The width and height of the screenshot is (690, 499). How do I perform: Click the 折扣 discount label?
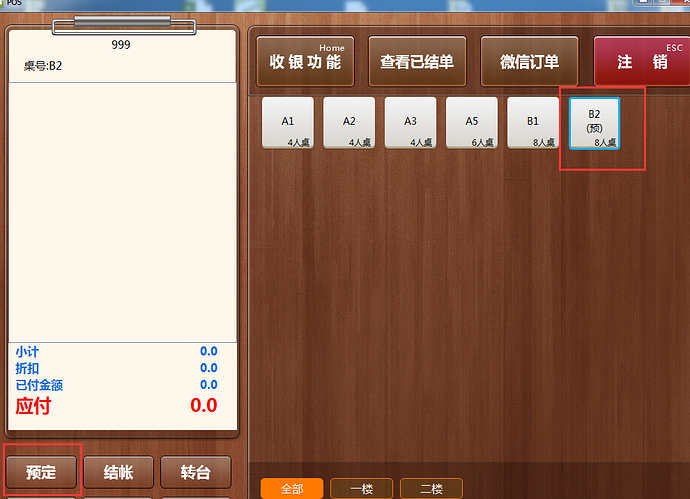tap(27, 368)
